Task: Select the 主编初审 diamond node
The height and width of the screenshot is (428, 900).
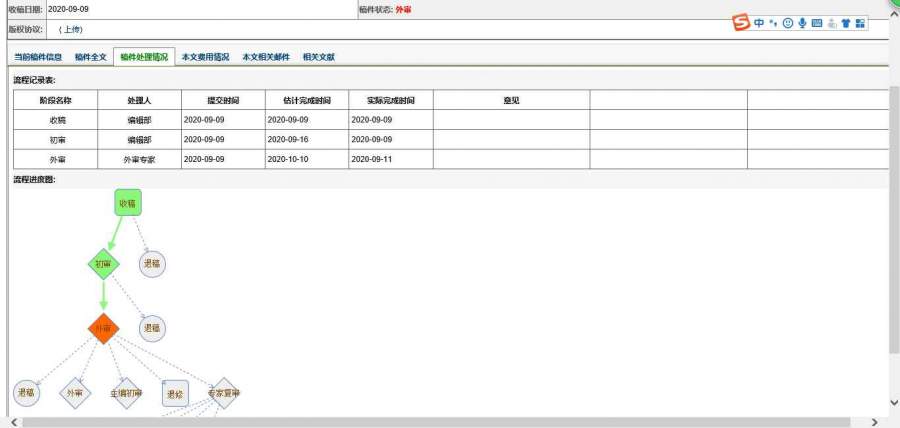Action: point(126,393)
